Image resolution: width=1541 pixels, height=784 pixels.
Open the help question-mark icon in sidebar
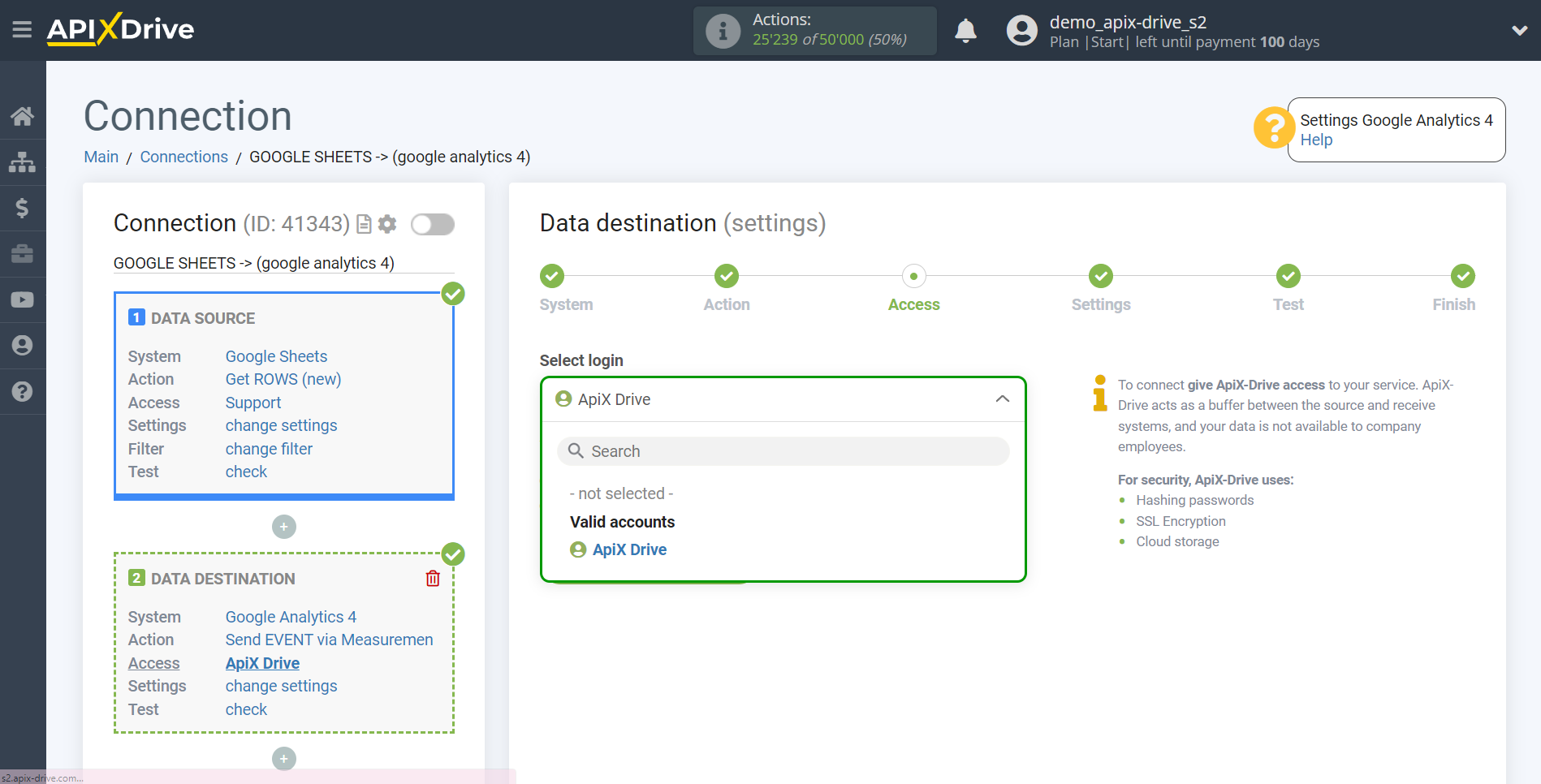(x=23, y=391)
